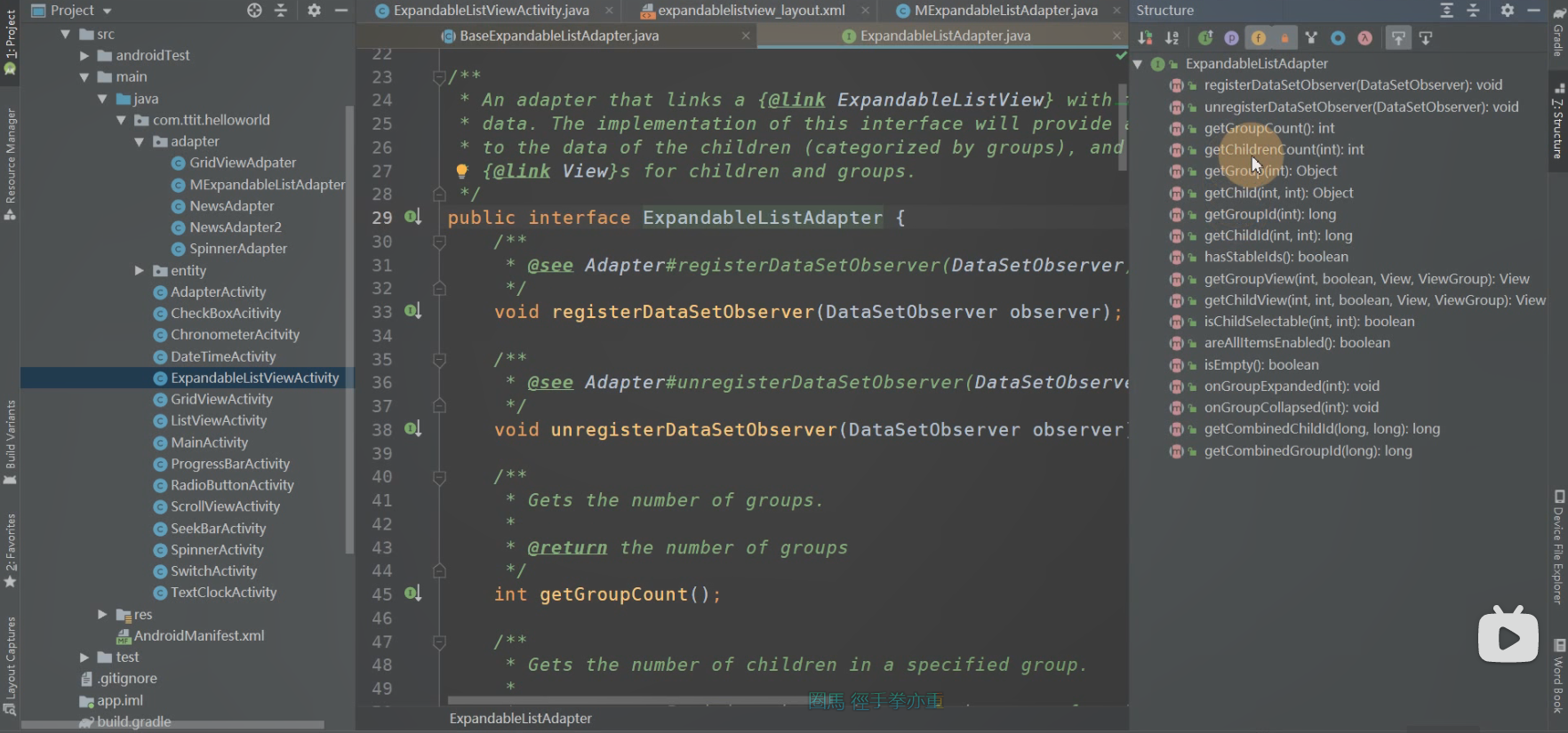Click implementation gutter icon at line 45
This screenshot has height=733, width=1568.
pos(412,594)
